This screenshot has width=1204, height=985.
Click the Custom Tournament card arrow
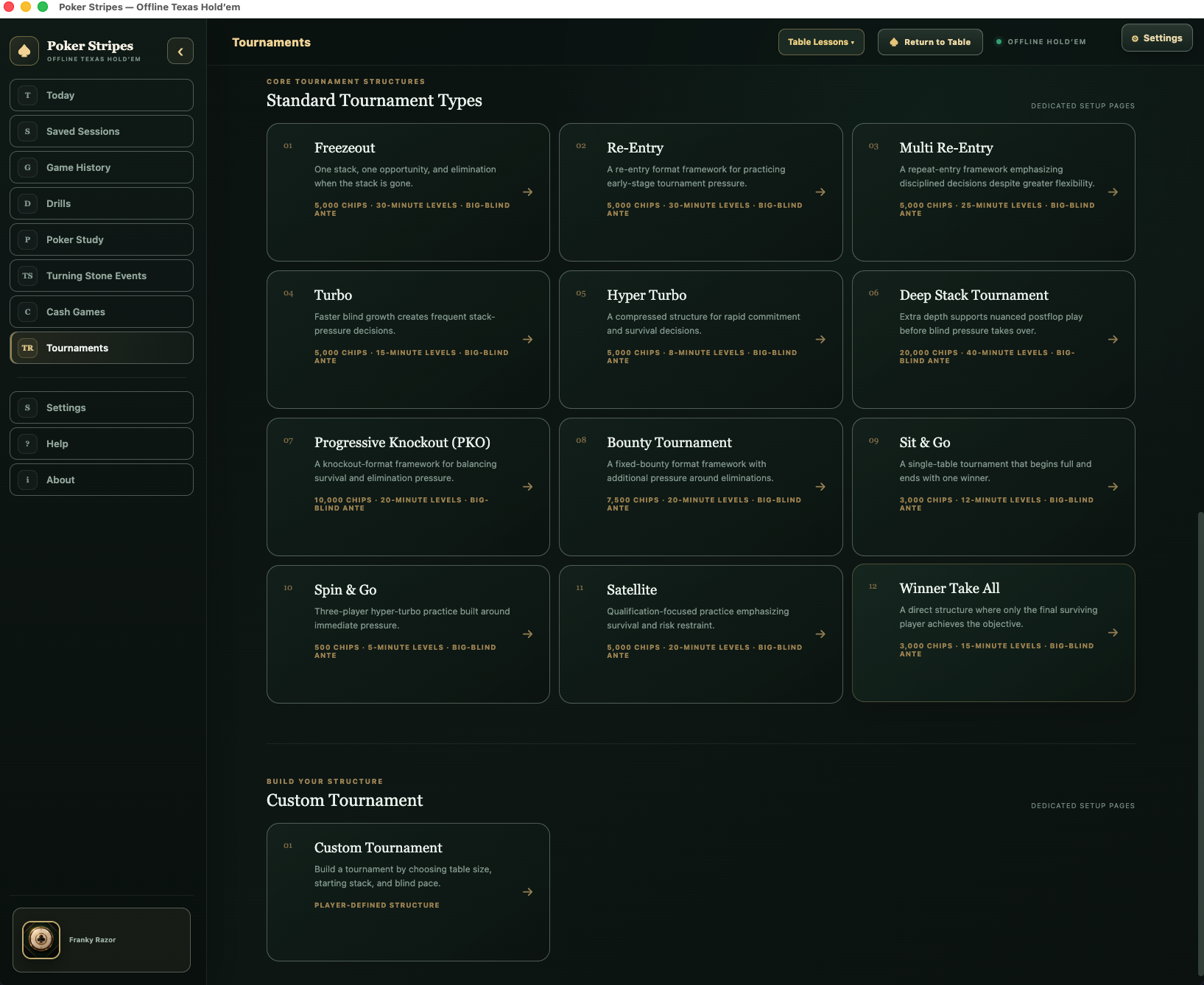click(528, 891)
